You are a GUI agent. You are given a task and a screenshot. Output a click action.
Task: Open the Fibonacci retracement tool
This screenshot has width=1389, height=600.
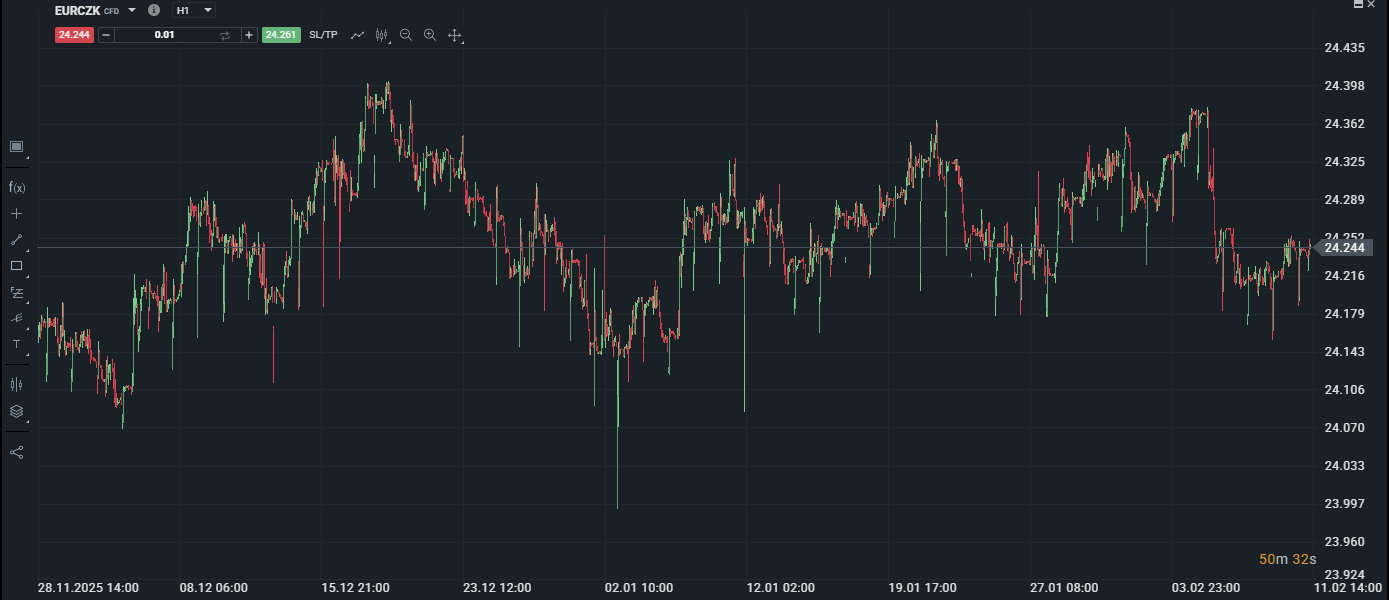16,292
